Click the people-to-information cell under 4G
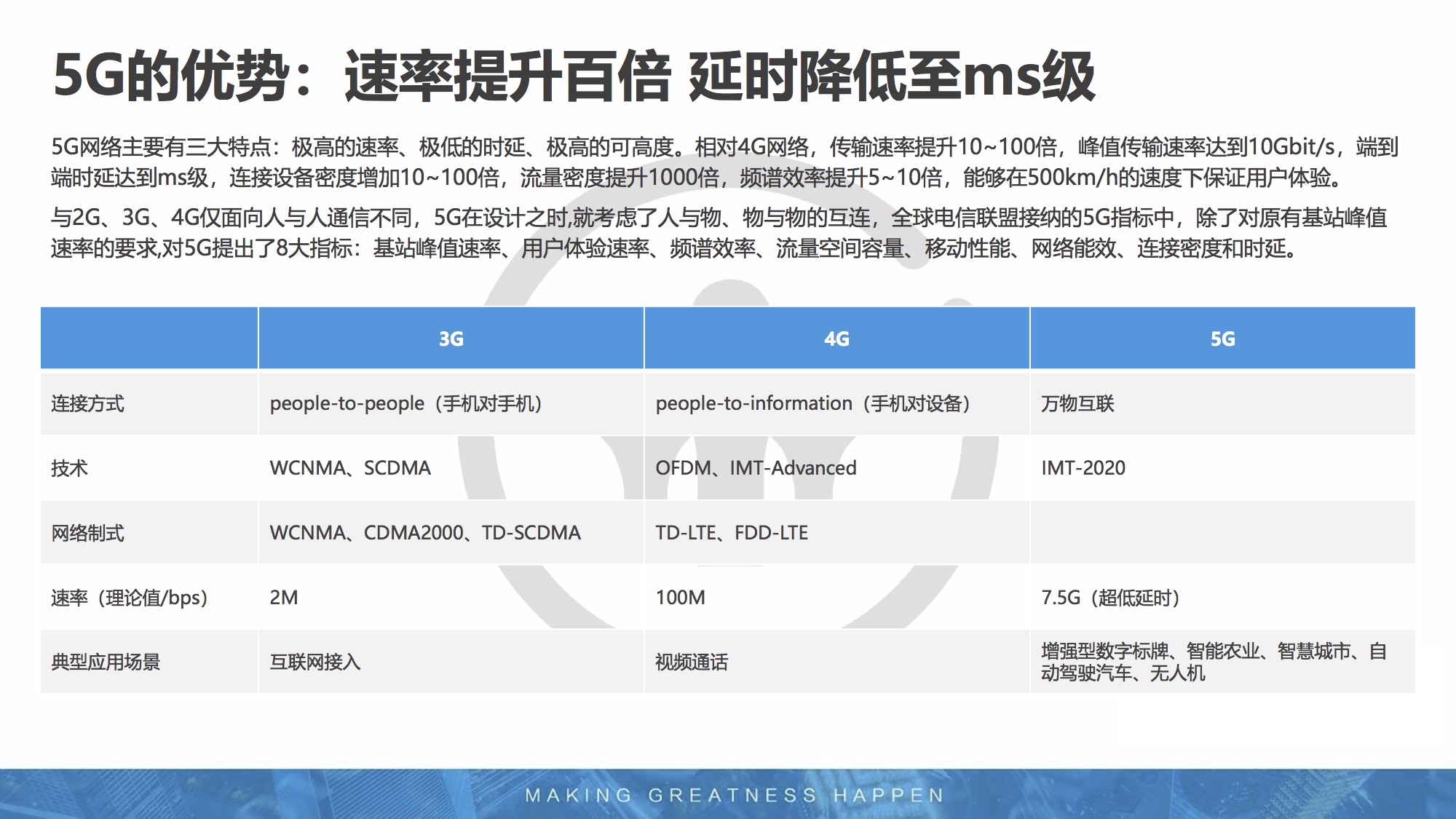Viewport: 1456px width, 819px height. (x=812, y=403)
